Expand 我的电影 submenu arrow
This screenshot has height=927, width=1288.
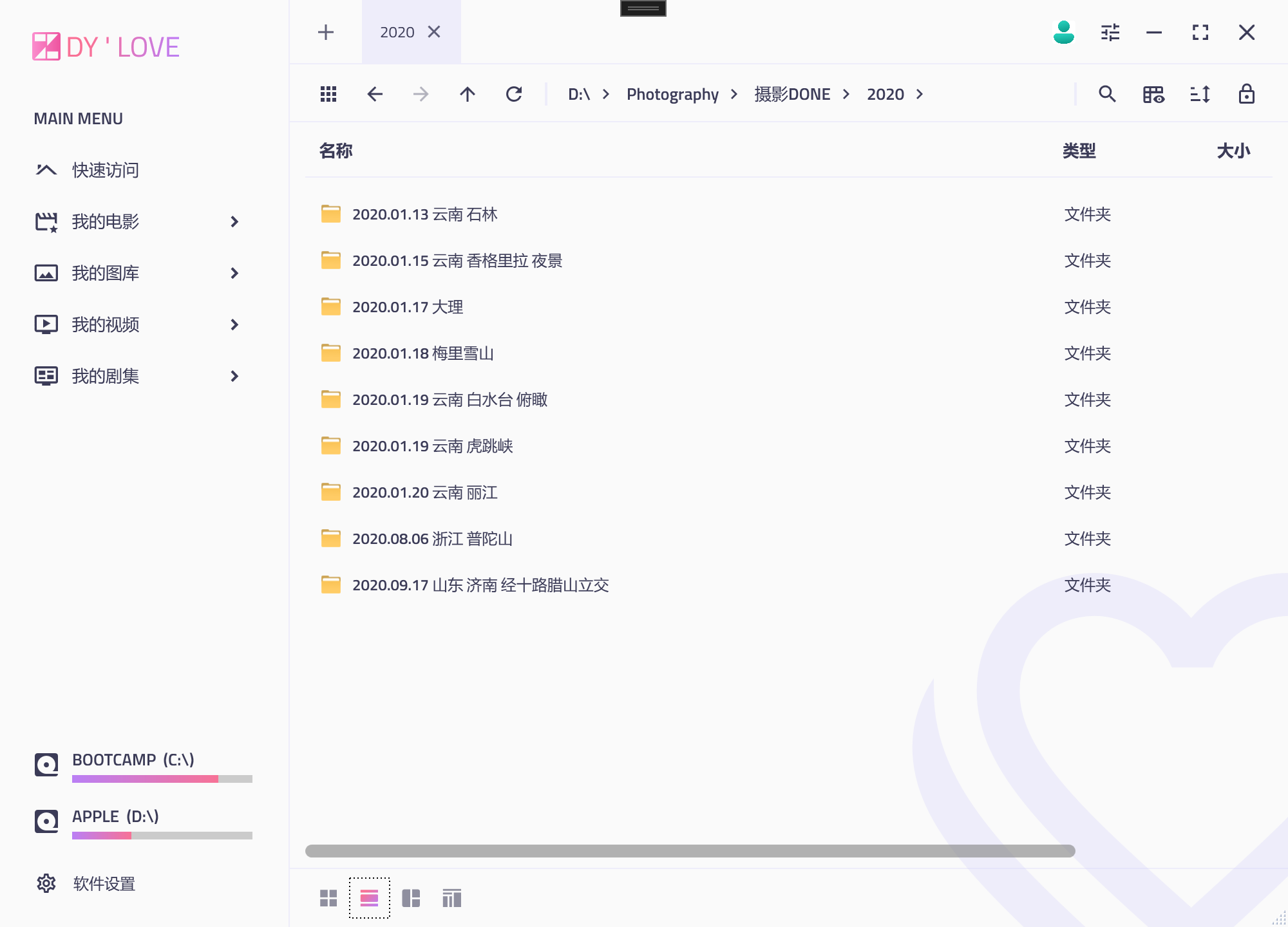234,221
